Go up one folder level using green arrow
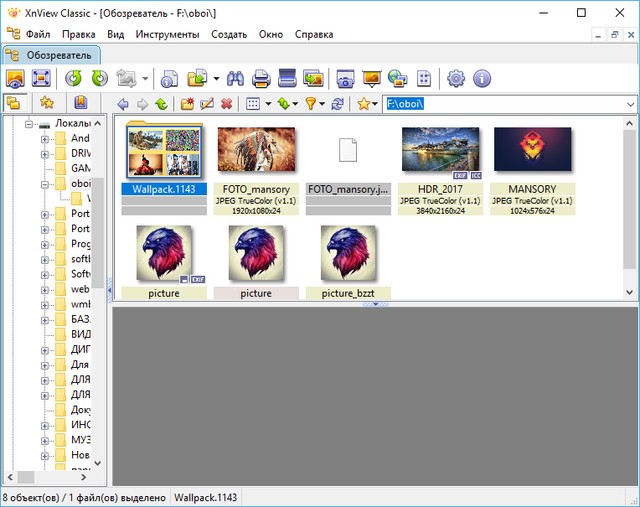 [x=162, y=104]
